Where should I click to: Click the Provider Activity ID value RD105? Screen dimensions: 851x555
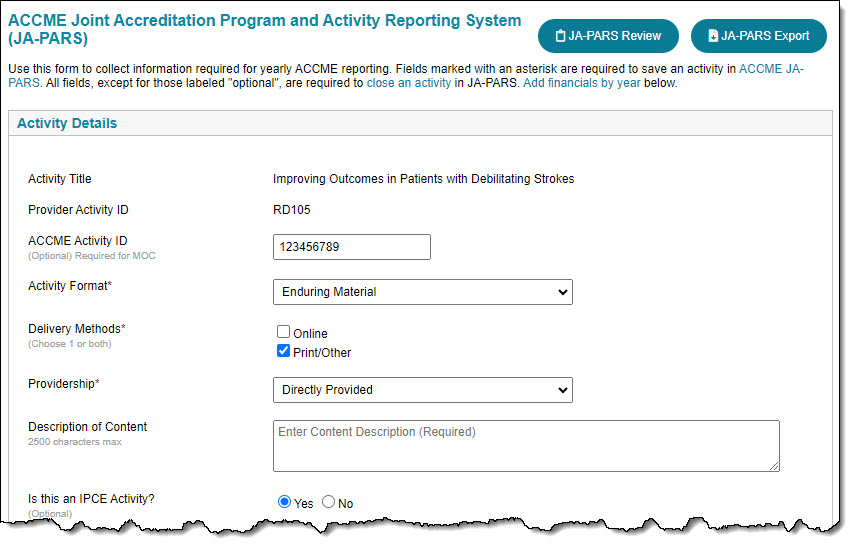[291, 210]
